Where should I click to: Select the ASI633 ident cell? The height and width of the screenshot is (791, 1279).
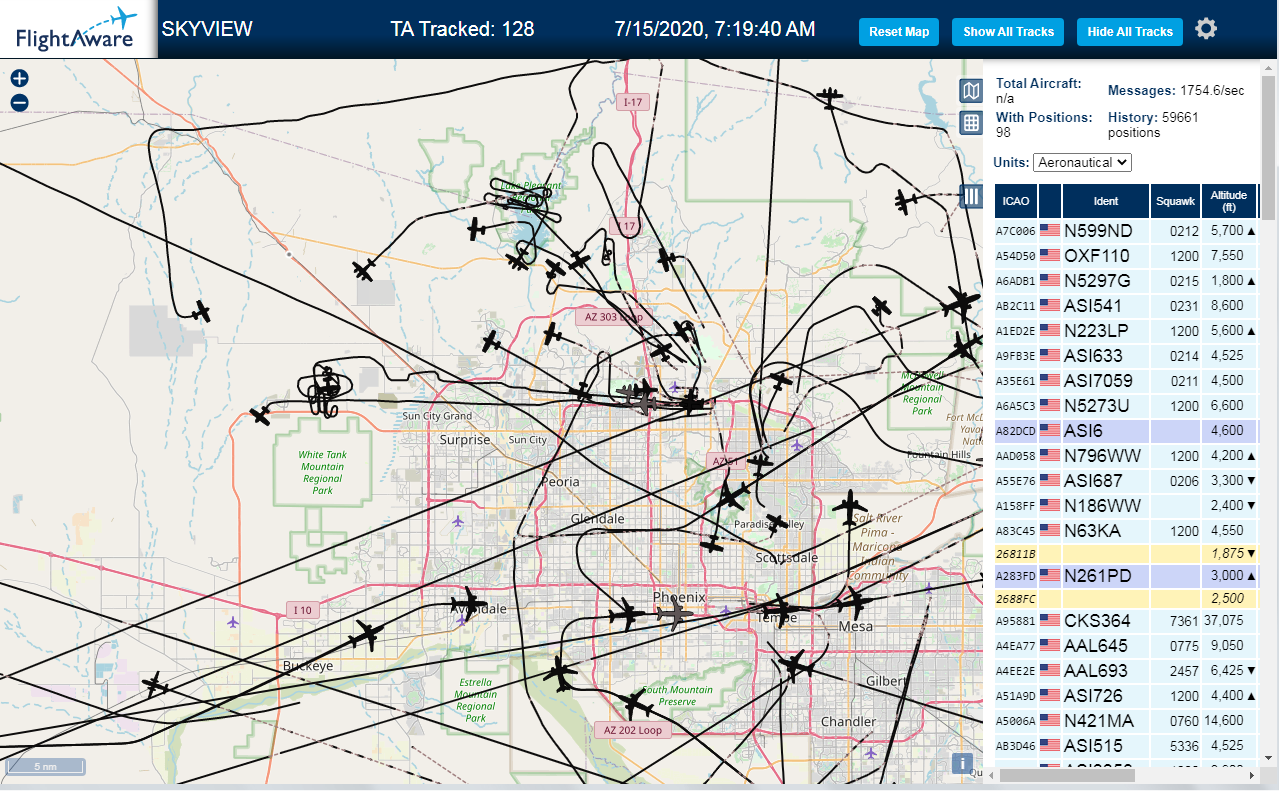(x=1106, y=356)
